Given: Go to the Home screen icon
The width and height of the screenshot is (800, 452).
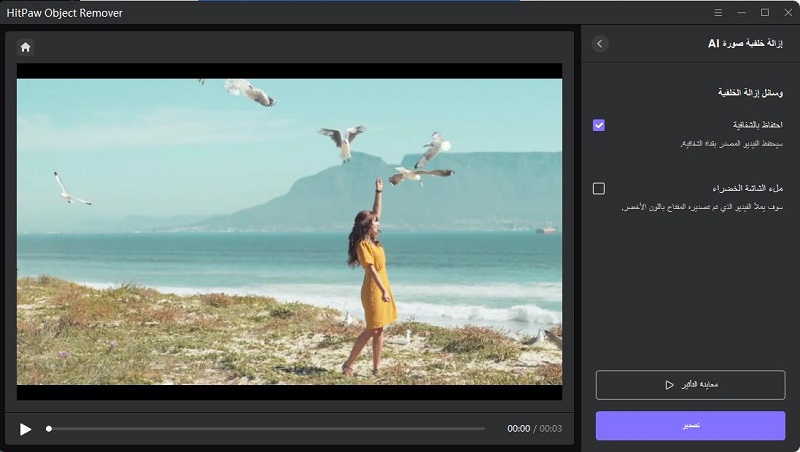Looking at the screenshot, I should point(25,46).
